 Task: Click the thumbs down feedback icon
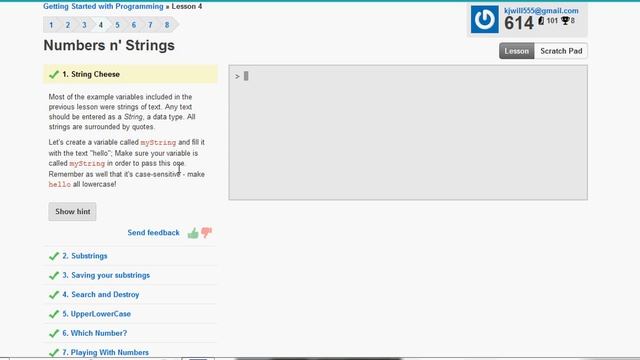tap(207, 232)
